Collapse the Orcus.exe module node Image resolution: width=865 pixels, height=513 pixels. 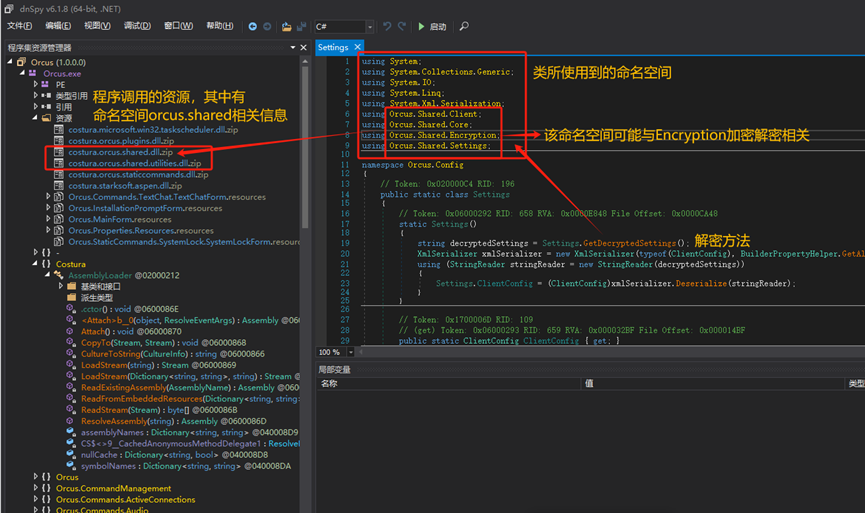(23, 73)
